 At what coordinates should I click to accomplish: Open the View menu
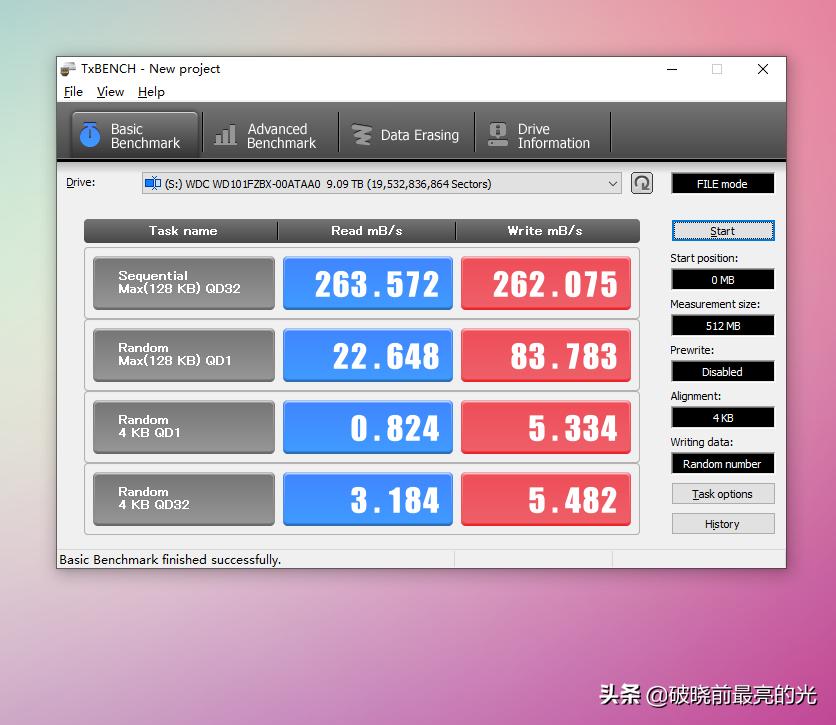tap(110, 91)
